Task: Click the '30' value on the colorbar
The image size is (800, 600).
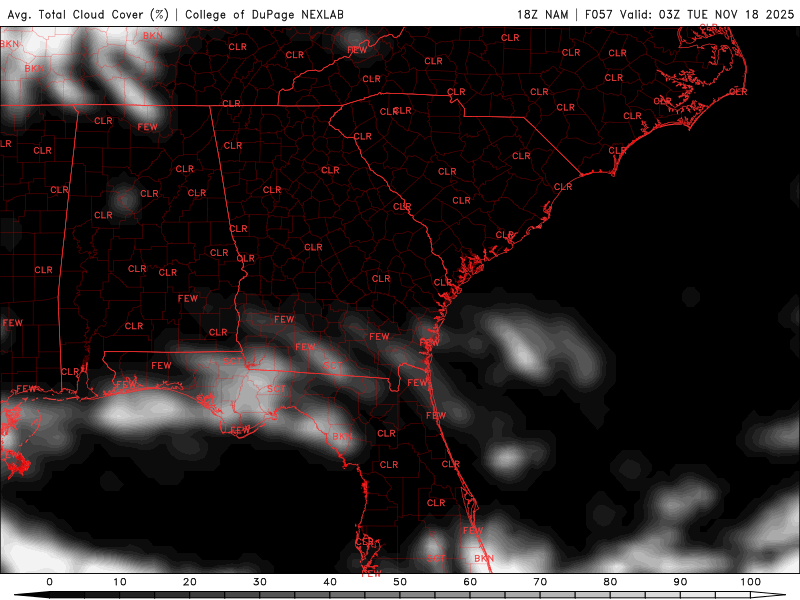Action: (260, 582)
